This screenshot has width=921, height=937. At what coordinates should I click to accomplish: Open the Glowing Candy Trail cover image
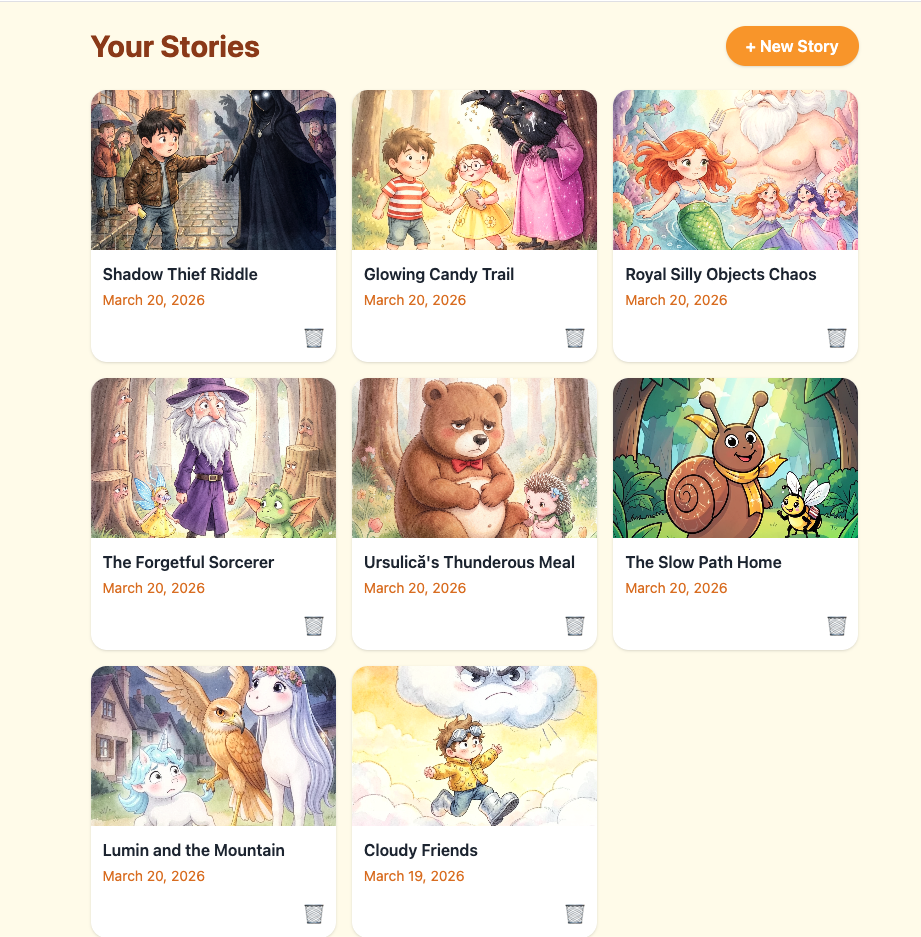pos(474,169)
